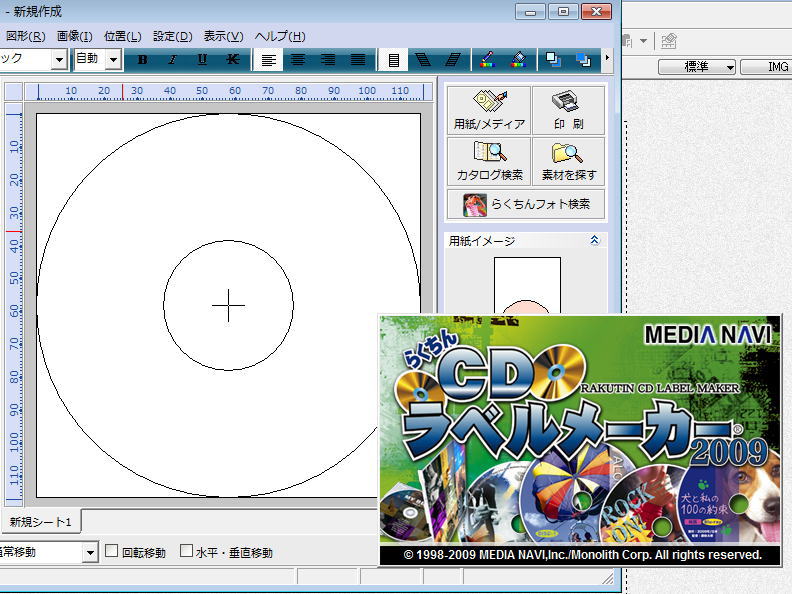This screenshot has height=594, width=792.
Task: Expand toolbar overflow arrow
Action: click(x=607, y=58)
